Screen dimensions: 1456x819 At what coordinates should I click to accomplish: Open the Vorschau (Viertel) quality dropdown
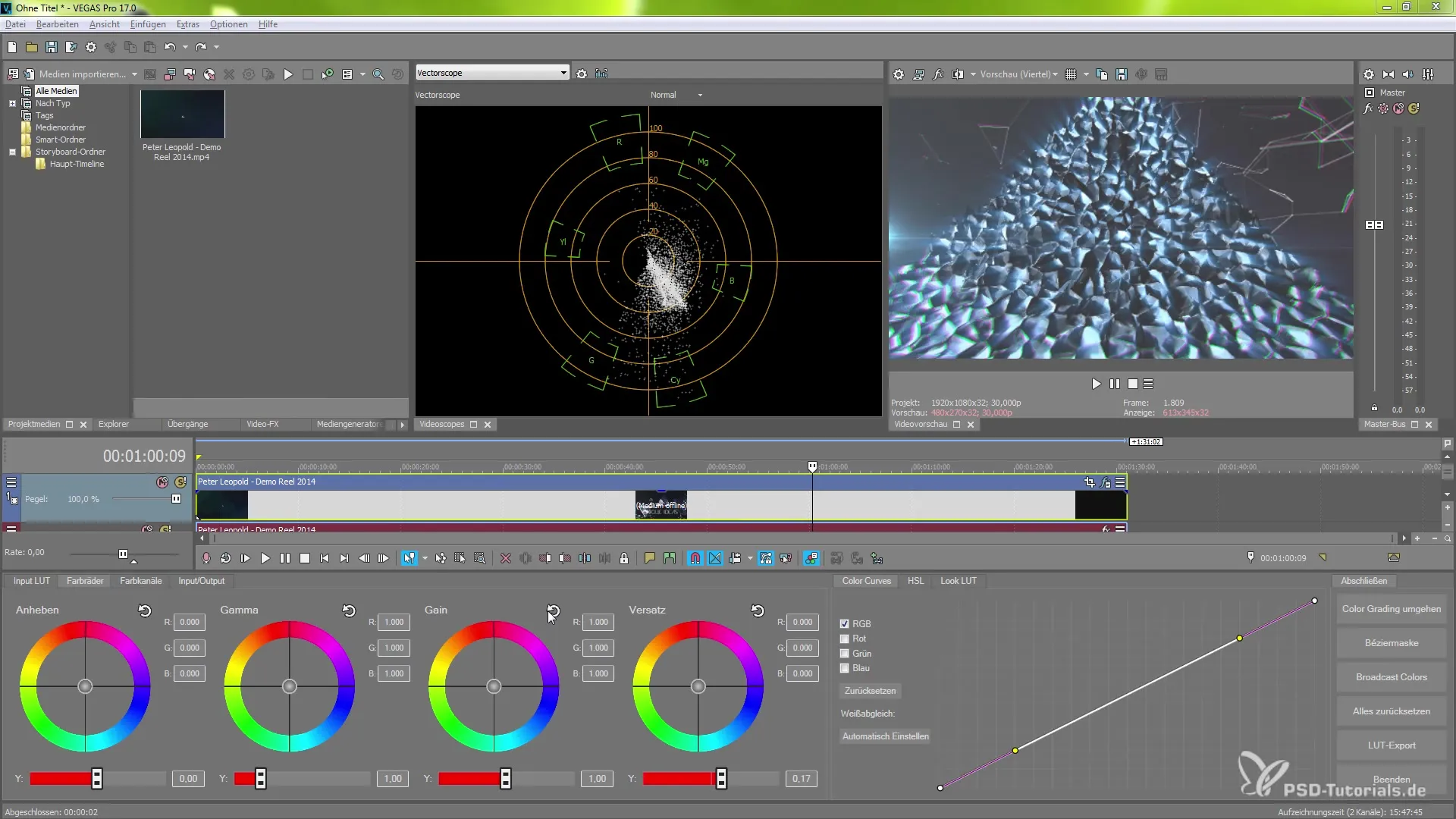pos(1018,74)
